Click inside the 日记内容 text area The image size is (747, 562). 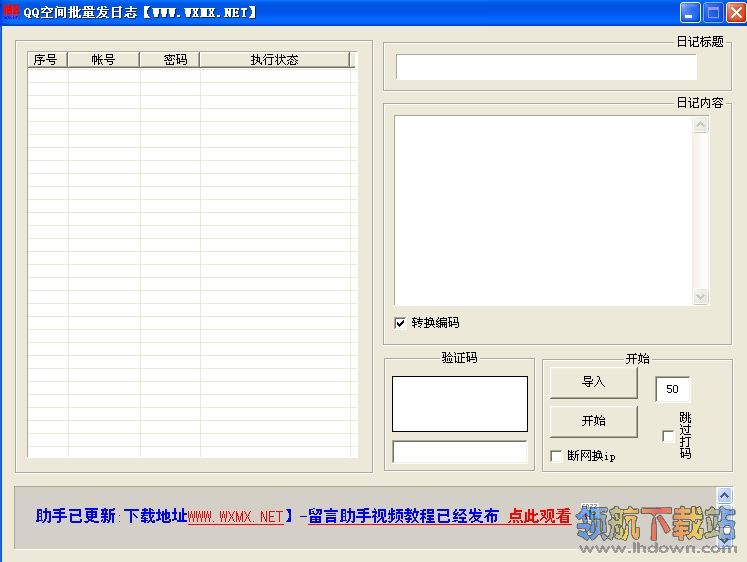click(543, 210)
